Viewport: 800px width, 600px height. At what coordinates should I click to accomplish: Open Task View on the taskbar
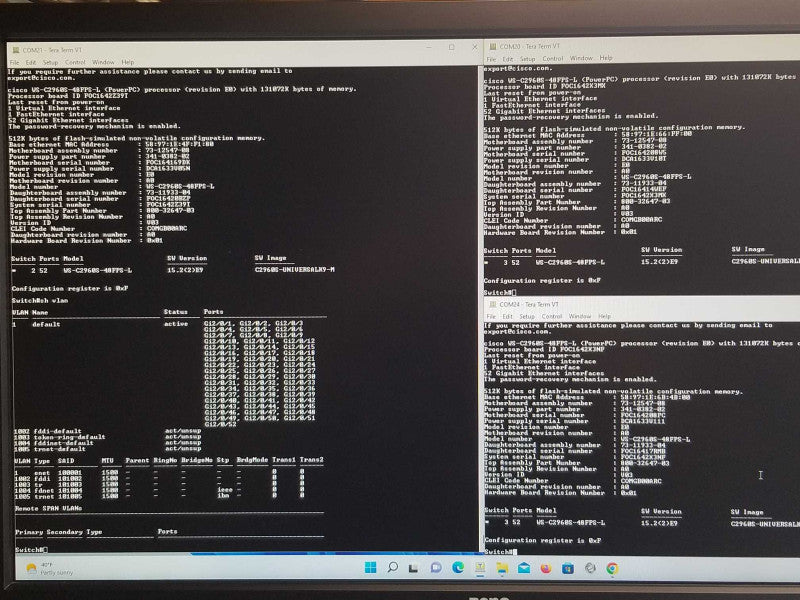414,567
